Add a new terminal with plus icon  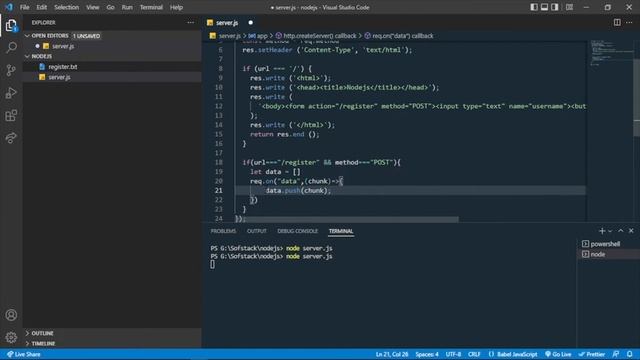602,231
